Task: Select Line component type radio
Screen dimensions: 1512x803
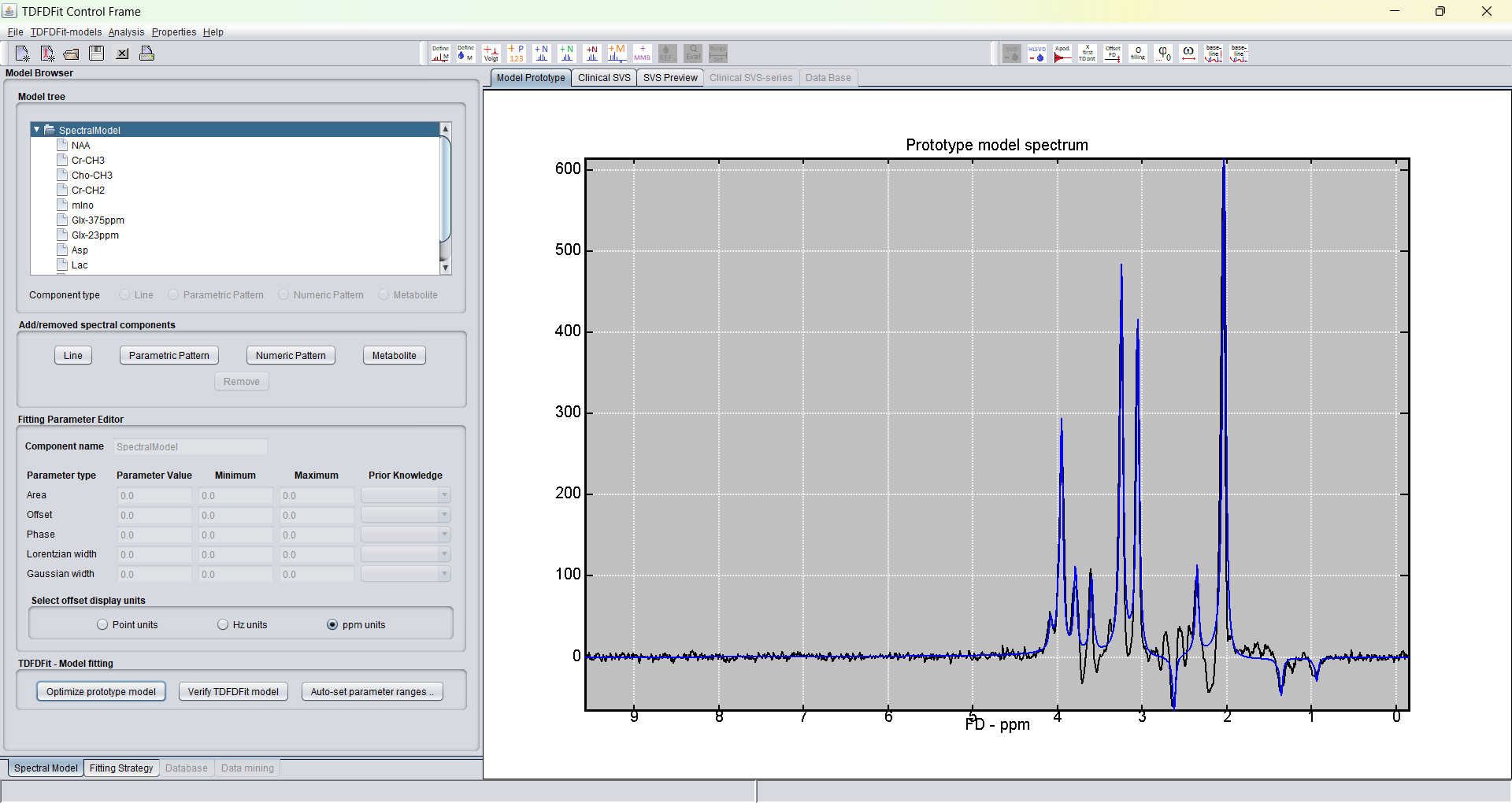Action: click(124, 294)
